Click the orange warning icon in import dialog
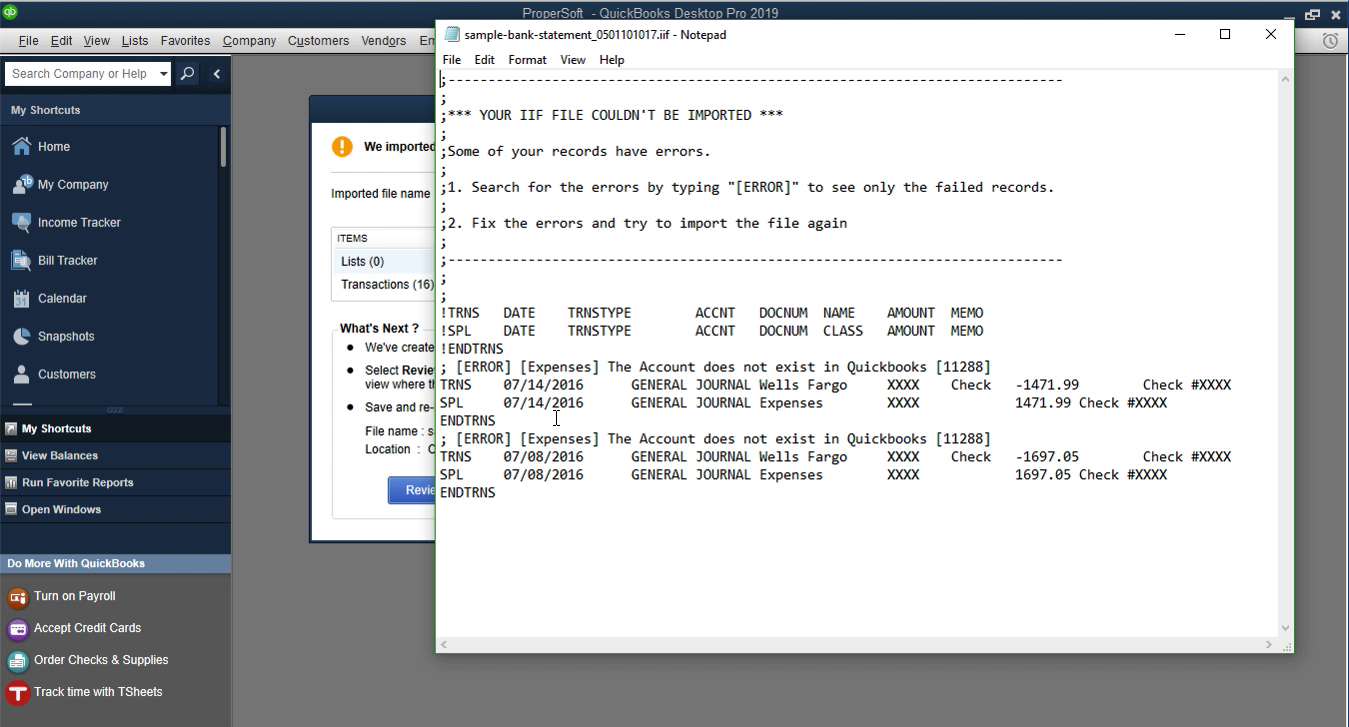 (342, 147)
